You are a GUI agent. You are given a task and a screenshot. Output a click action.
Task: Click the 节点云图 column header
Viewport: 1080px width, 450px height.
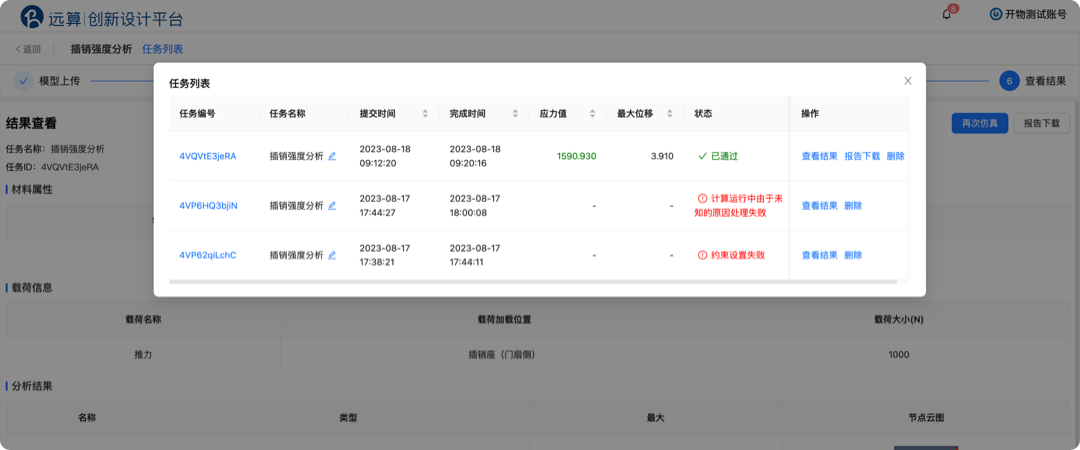(926, 418)
